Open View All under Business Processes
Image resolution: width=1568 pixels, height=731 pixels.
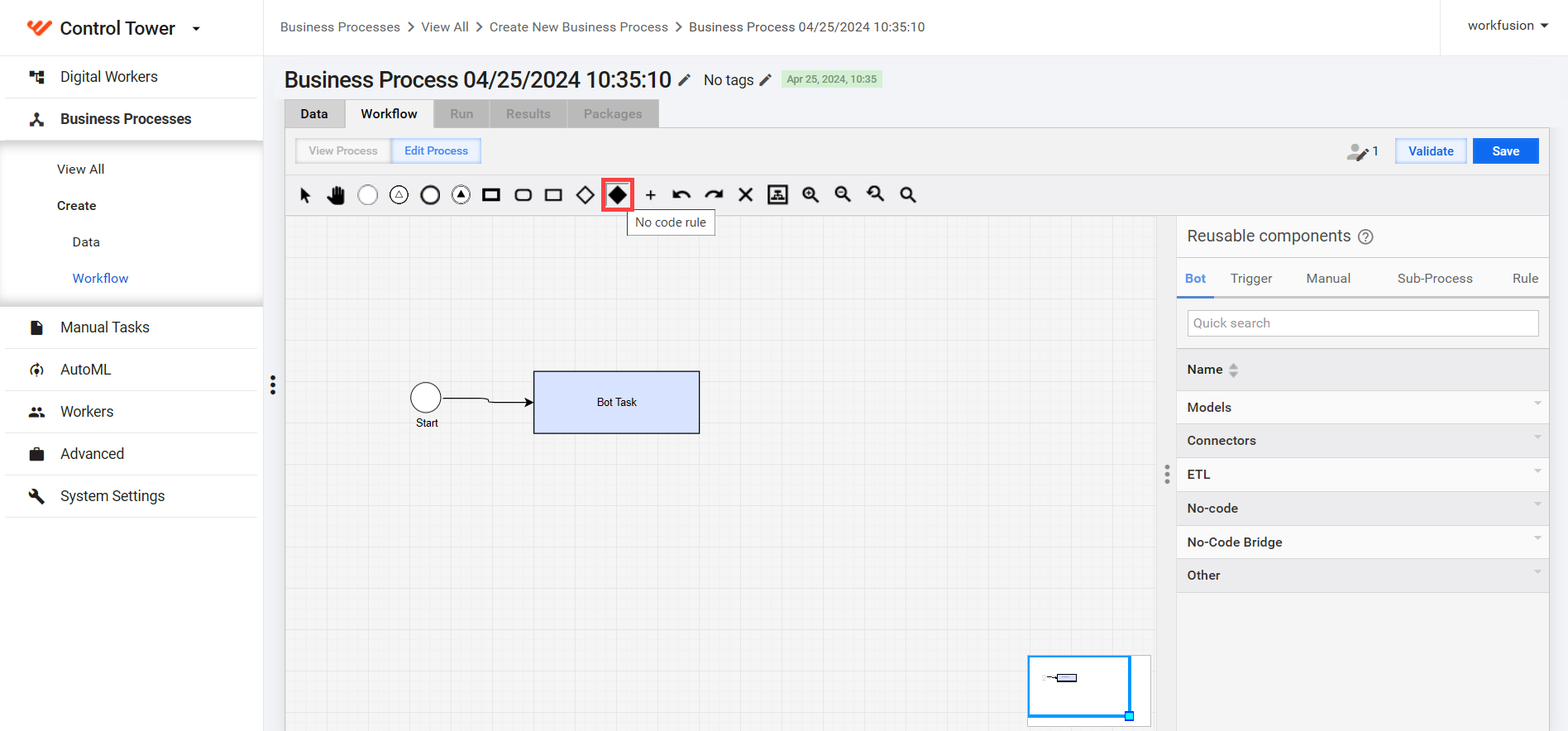pos(80,170)
